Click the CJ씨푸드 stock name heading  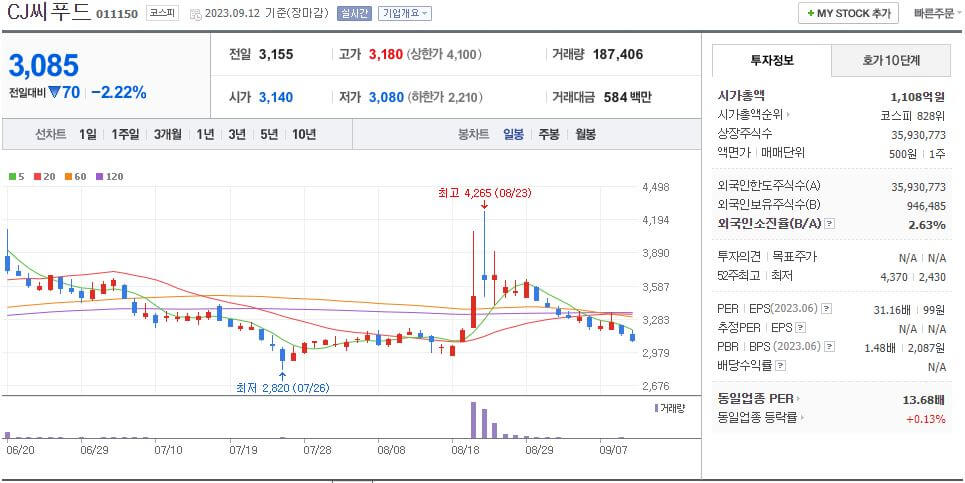pos(47,12)
